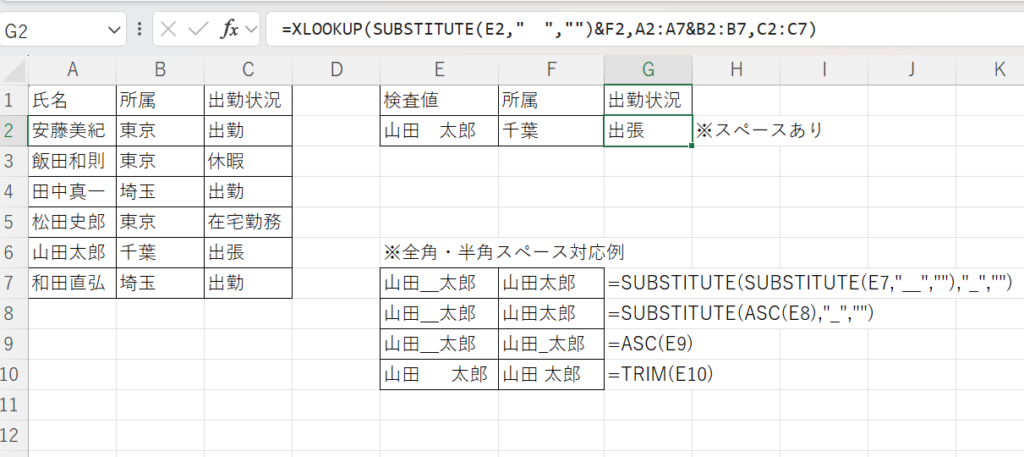The width and height of the screenshot is (1024, 457).
Task: Click cell E2 with 山田 太郎
Action: pos(439,131)
